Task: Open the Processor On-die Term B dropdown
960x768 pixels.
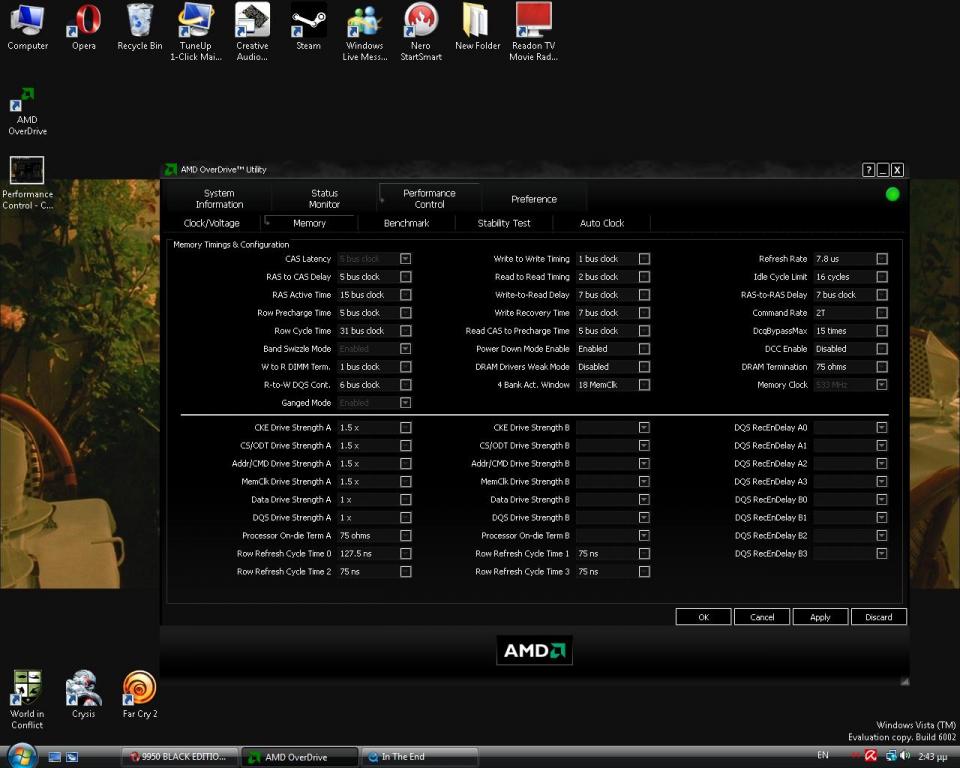Action: (644, 535)
